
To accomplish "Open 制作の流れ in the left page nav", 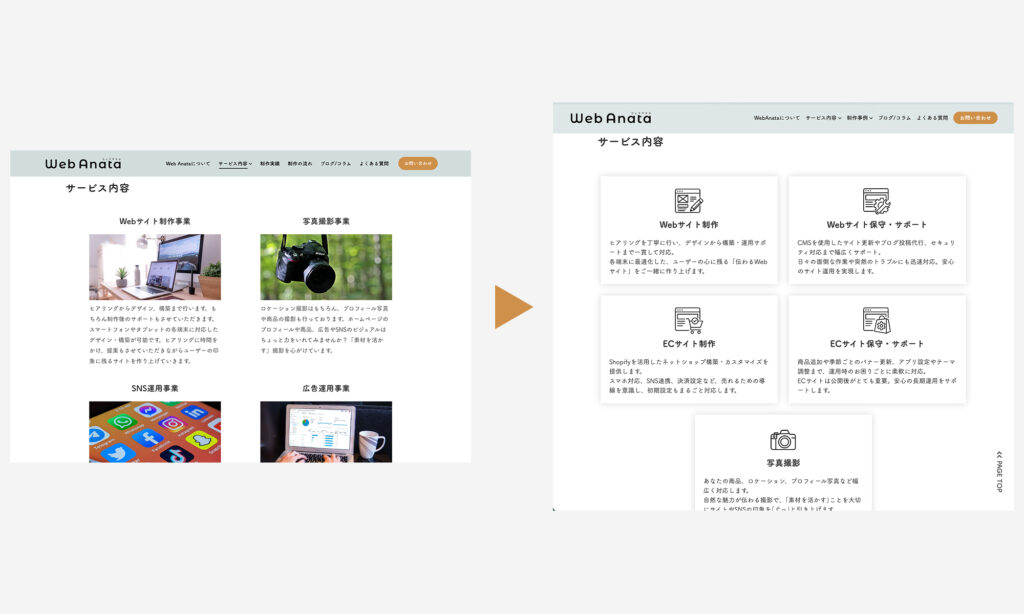I will (x=300, y=164).
